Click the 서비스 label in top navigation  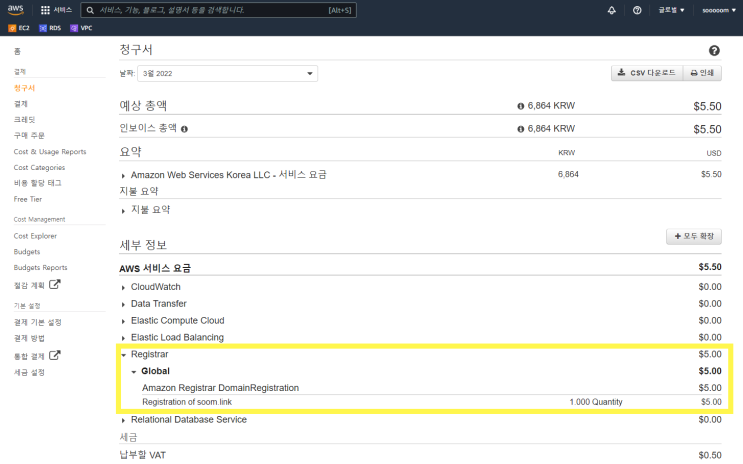tap(63, 10)
